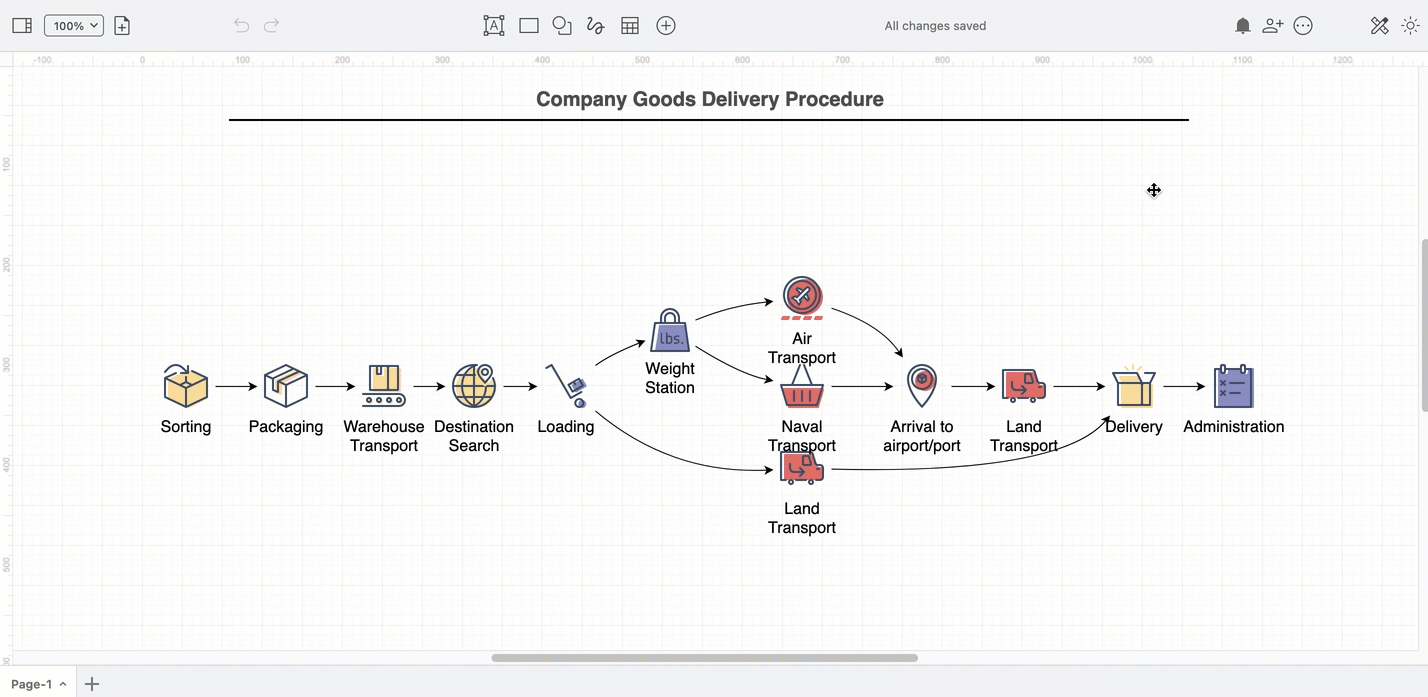
Task: Click the Administration label
Action: pyautogui.click(x=1234, y=427)
